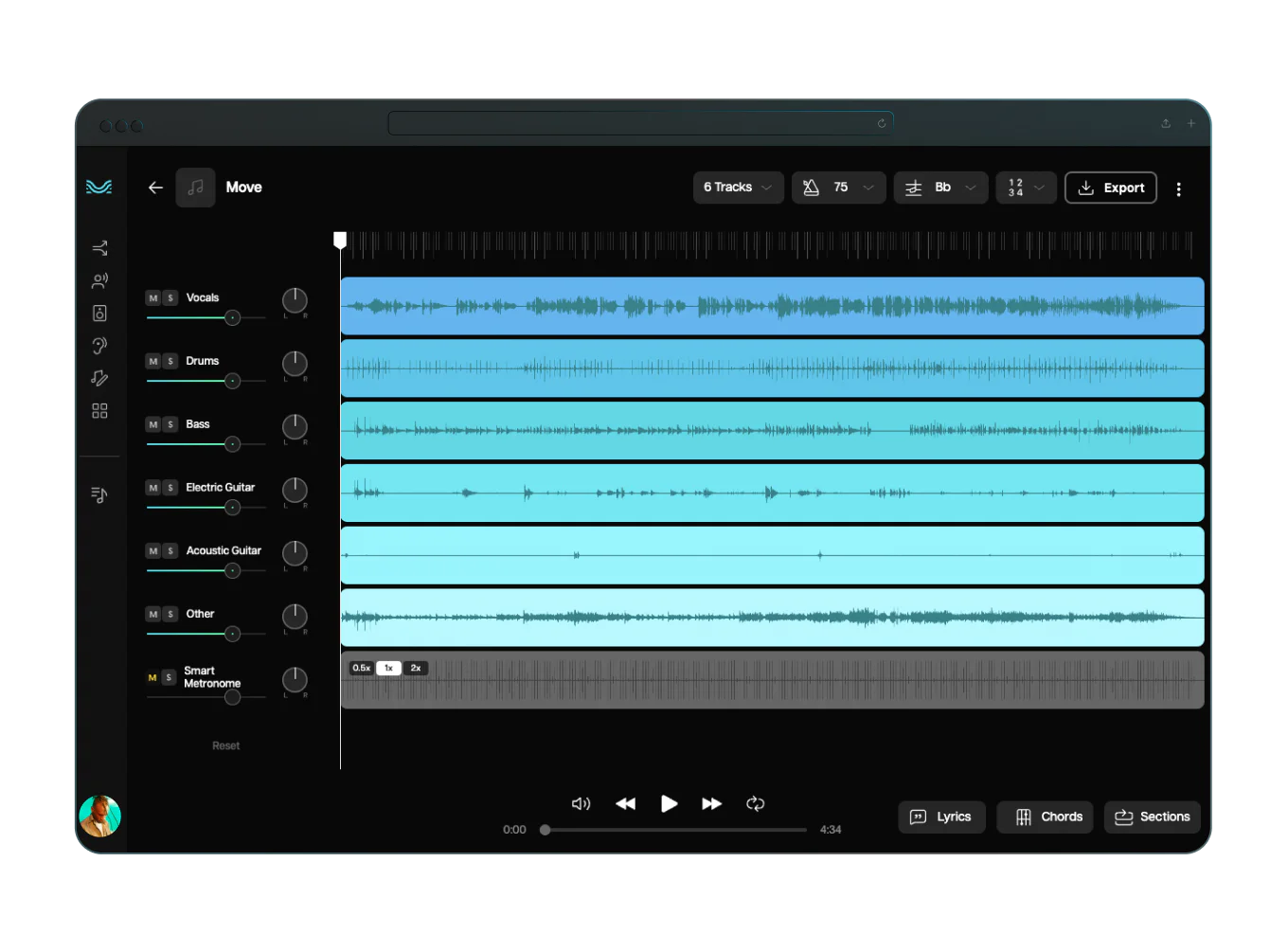
Task: Click the playlist icon at the sidebar bottom
Action: pyautogui.click(x=99, y=493)
